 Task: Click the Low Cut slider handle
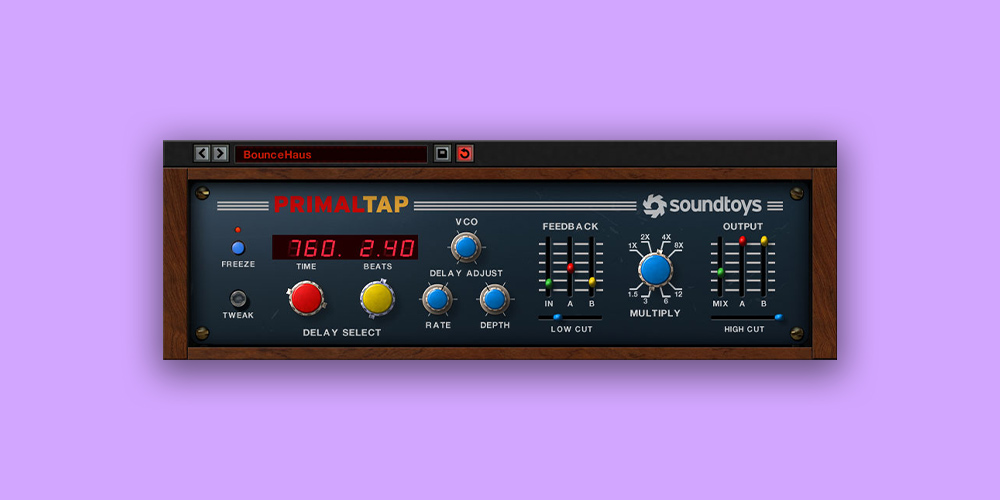(557, 317)
